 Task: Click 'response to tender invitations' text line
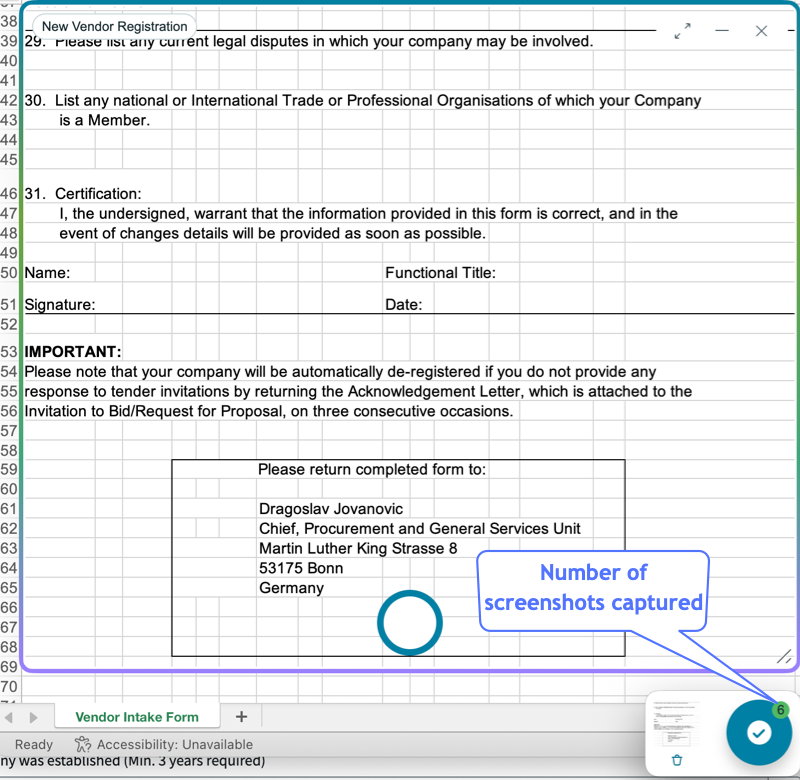tap(358, 391)
